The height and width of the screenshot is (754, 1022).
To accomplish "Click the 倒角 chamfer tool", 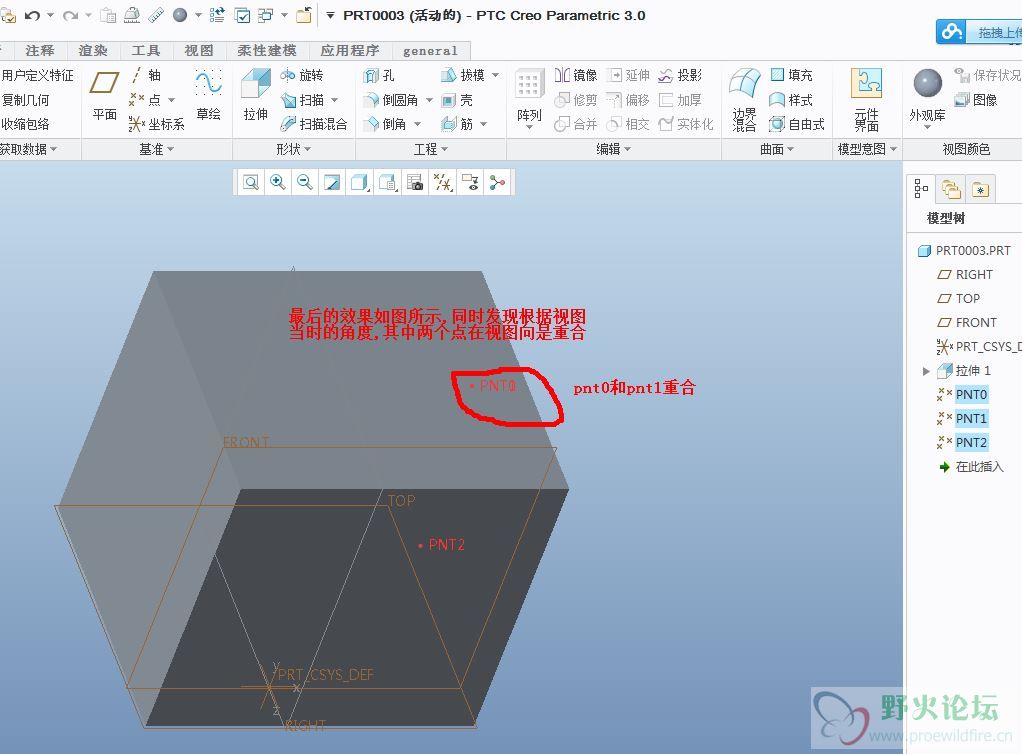I will (x=385, y=124).
